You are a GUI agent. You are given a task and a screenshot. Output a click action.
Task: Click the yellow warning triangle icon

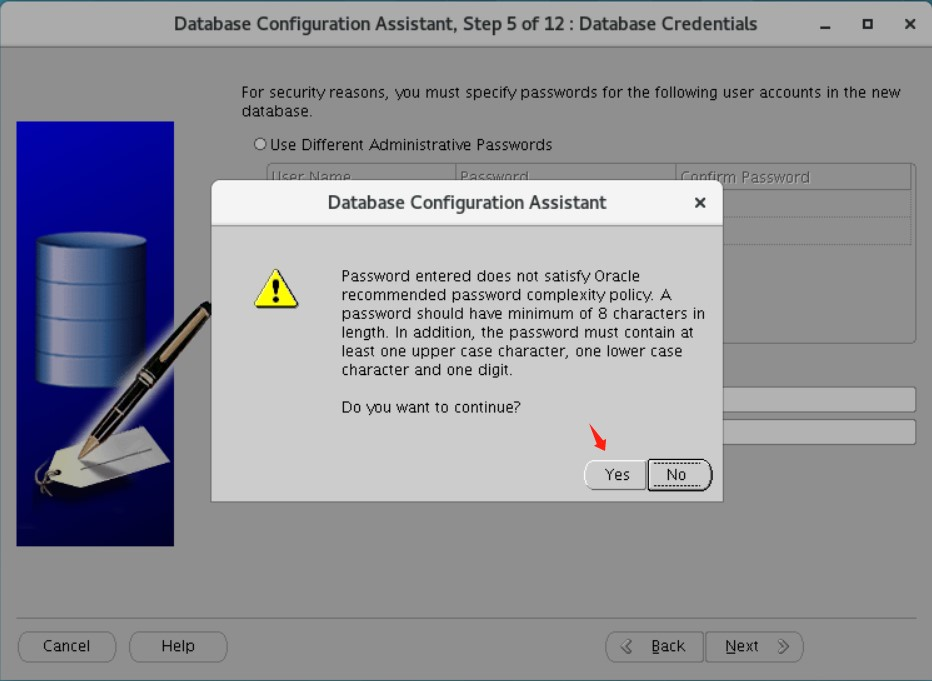tap(276, 289)
